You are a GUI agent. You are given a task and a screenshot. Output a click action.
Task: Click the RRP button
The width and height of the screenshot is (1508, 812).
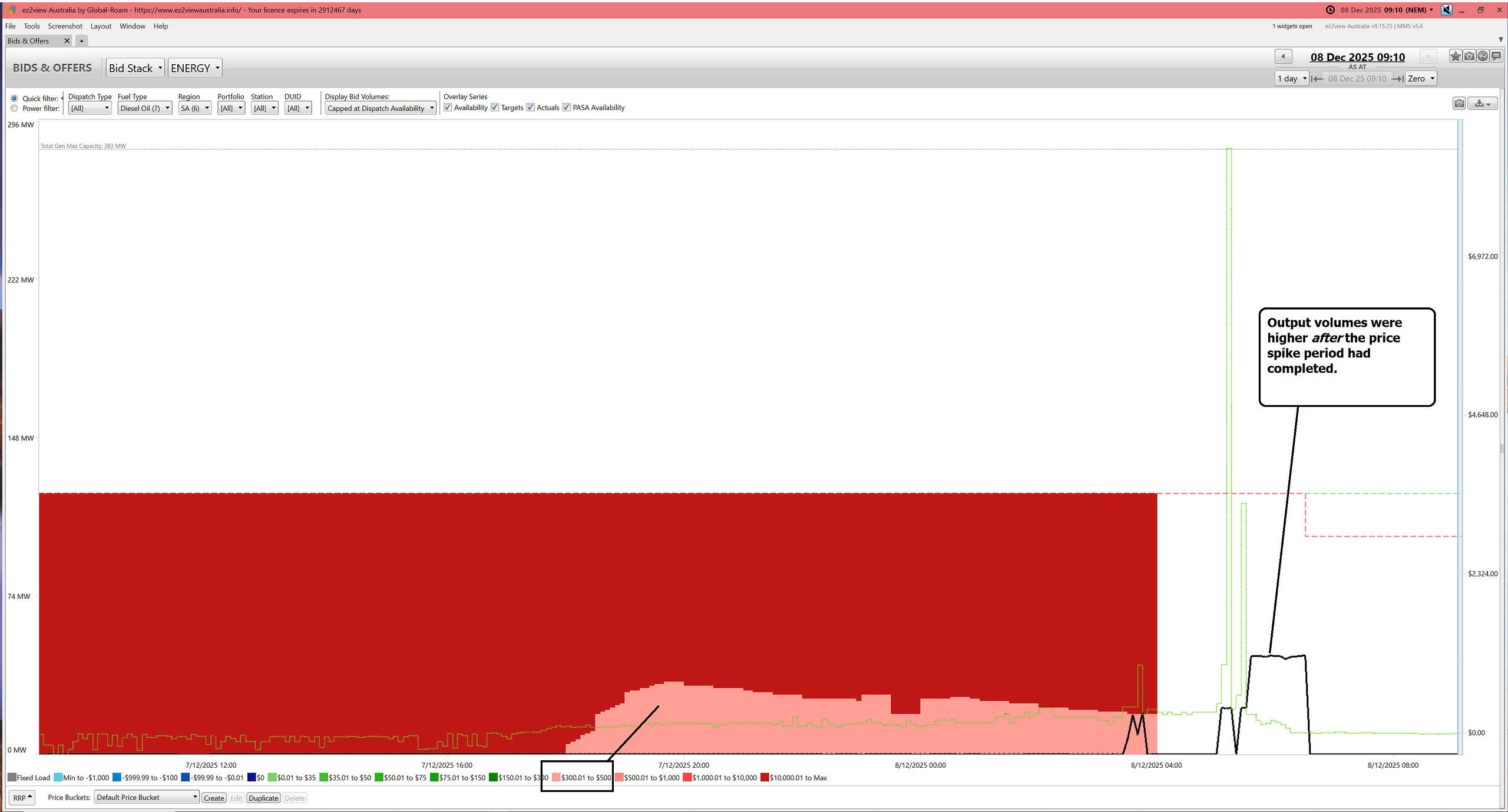click(x=22, y=798)
